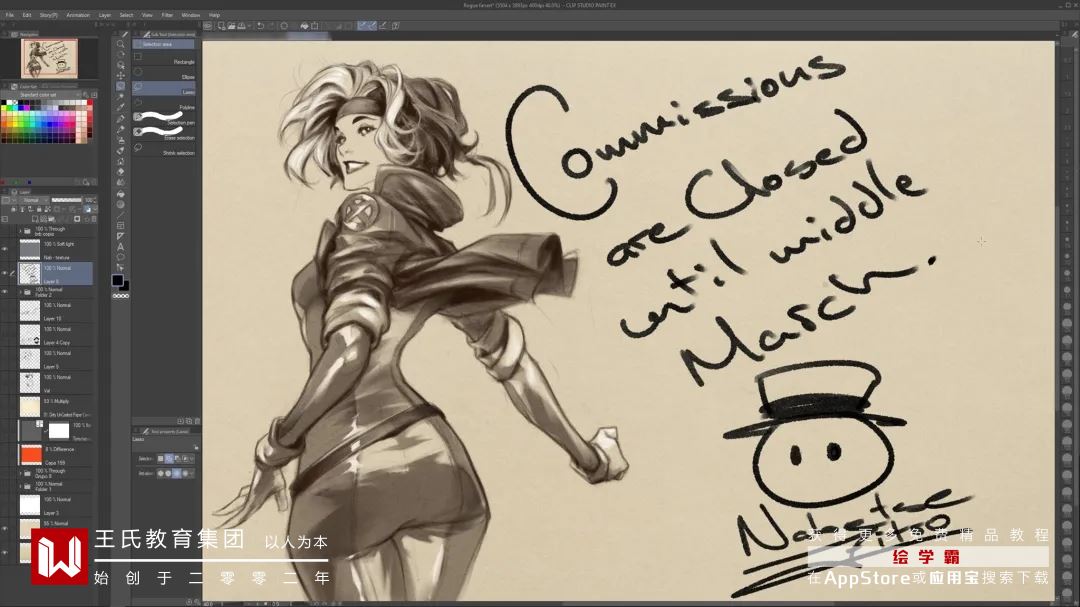Expand the Folder 1 layer group
Screen dimensions: 1080x607
pos(20,486)
